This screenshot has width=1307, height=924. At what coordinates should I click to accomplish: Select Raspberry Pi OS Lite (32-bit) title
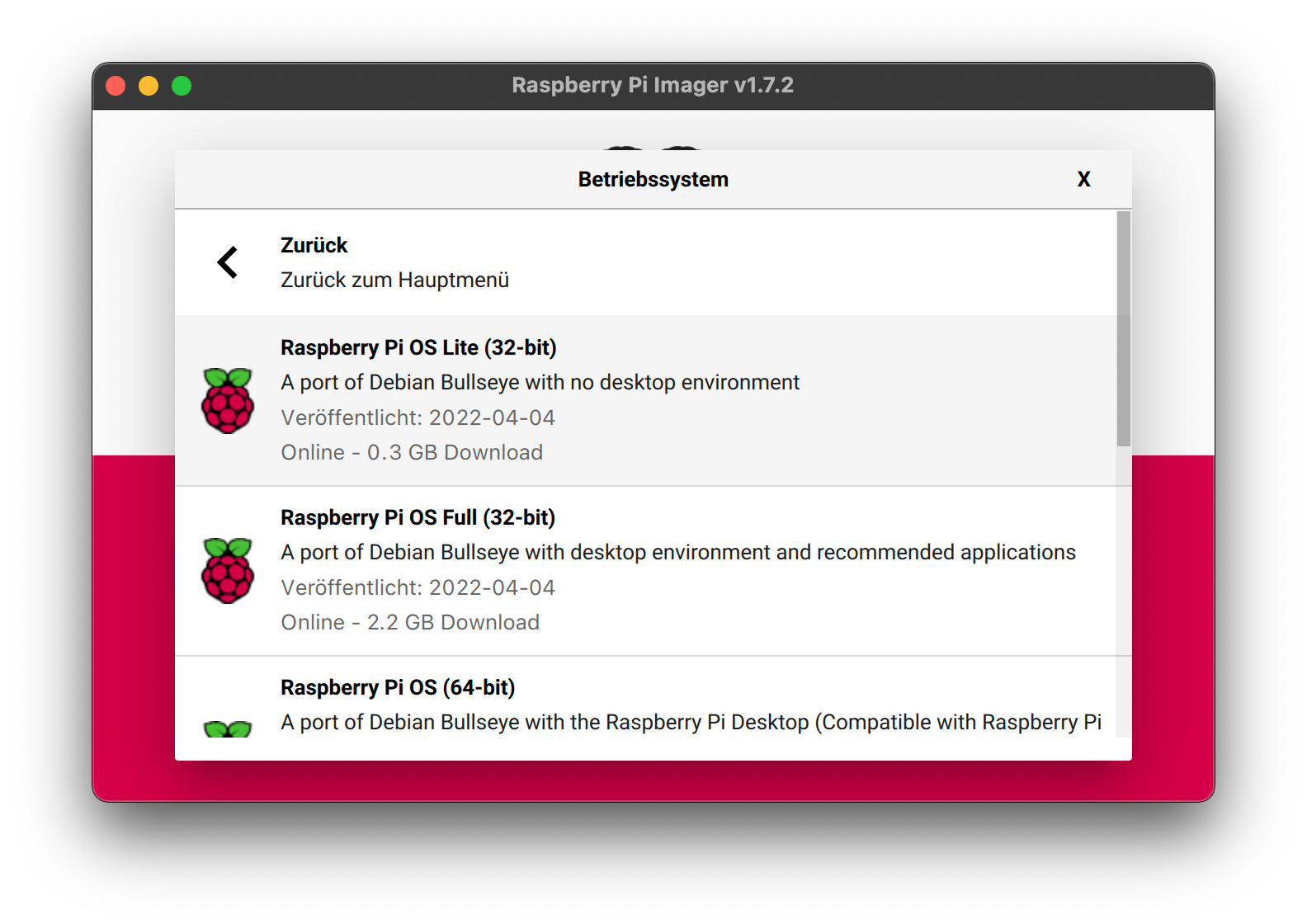[418, 348]
